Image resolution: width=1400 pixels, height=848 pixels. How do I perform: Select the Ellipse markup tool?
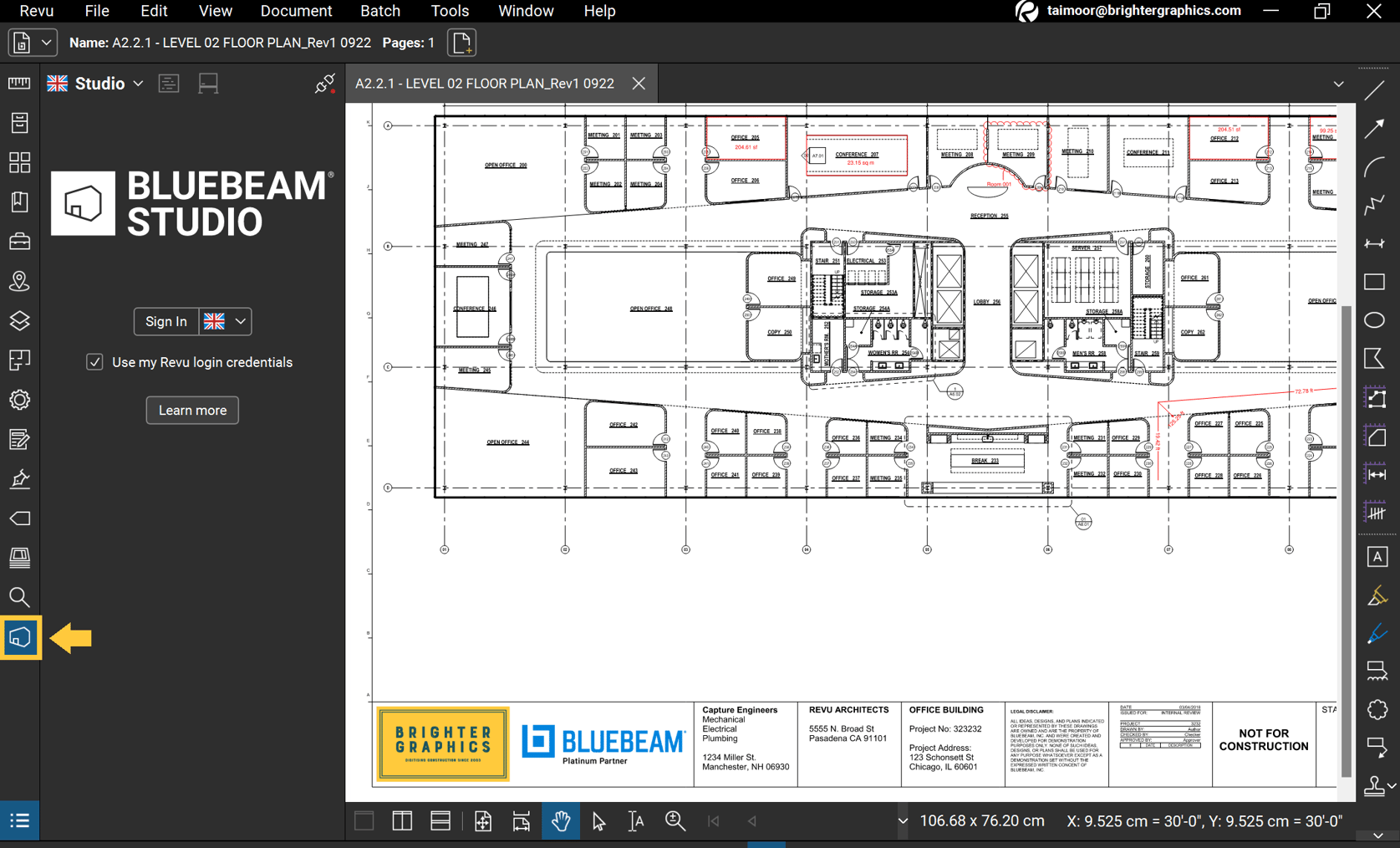pyautogui.click(x=1375, y=319)
